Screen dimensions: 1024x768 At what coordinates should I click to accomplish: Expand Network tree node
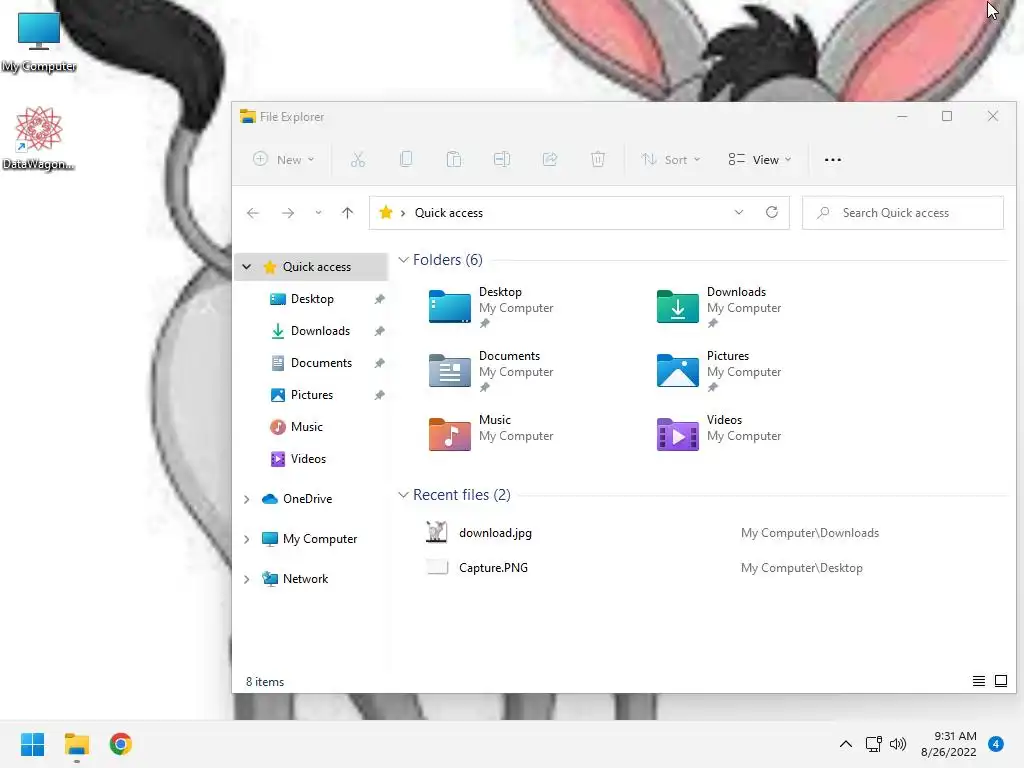(x=246, y=579)
